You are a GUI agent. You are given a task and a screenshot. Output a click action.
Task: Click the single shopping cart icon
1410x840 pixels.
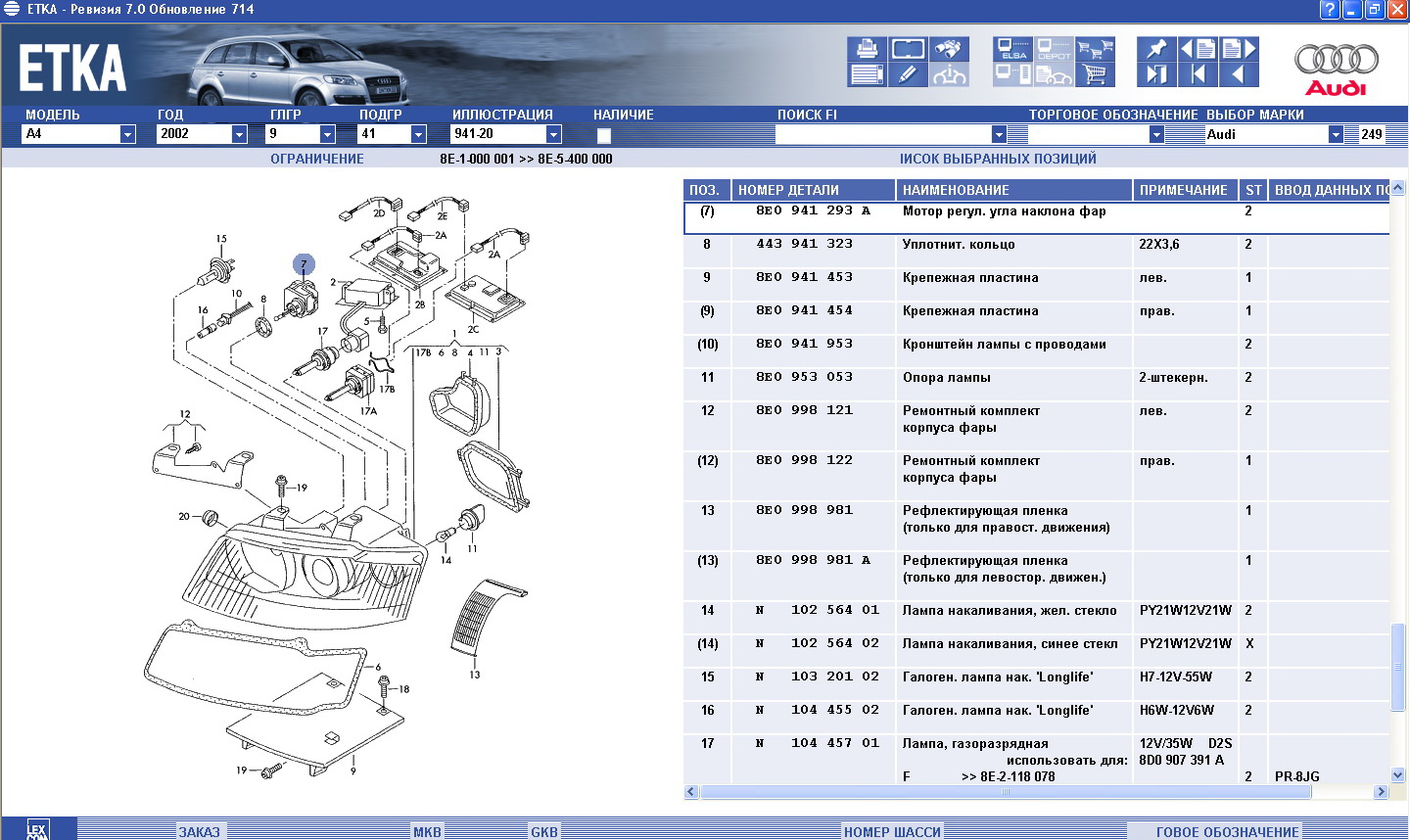1095,74
